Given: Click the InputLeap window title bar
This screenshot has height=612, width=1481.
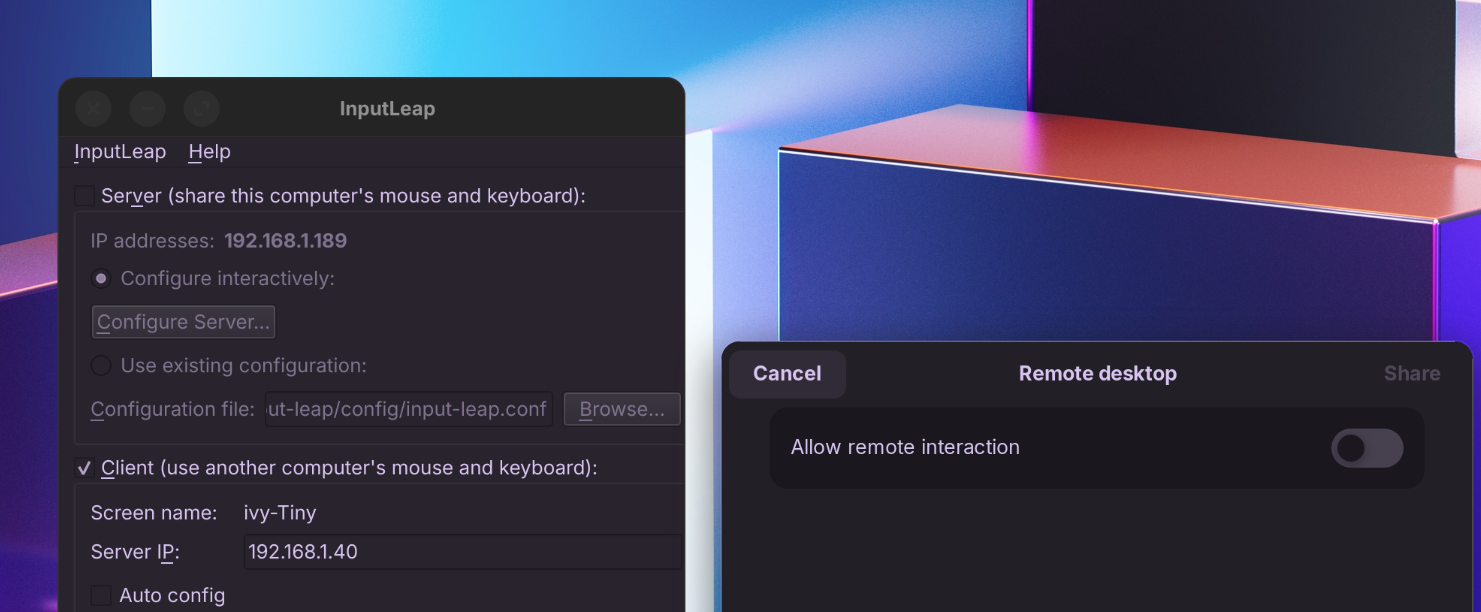Looking at the screenshot, I should [387, 109].
